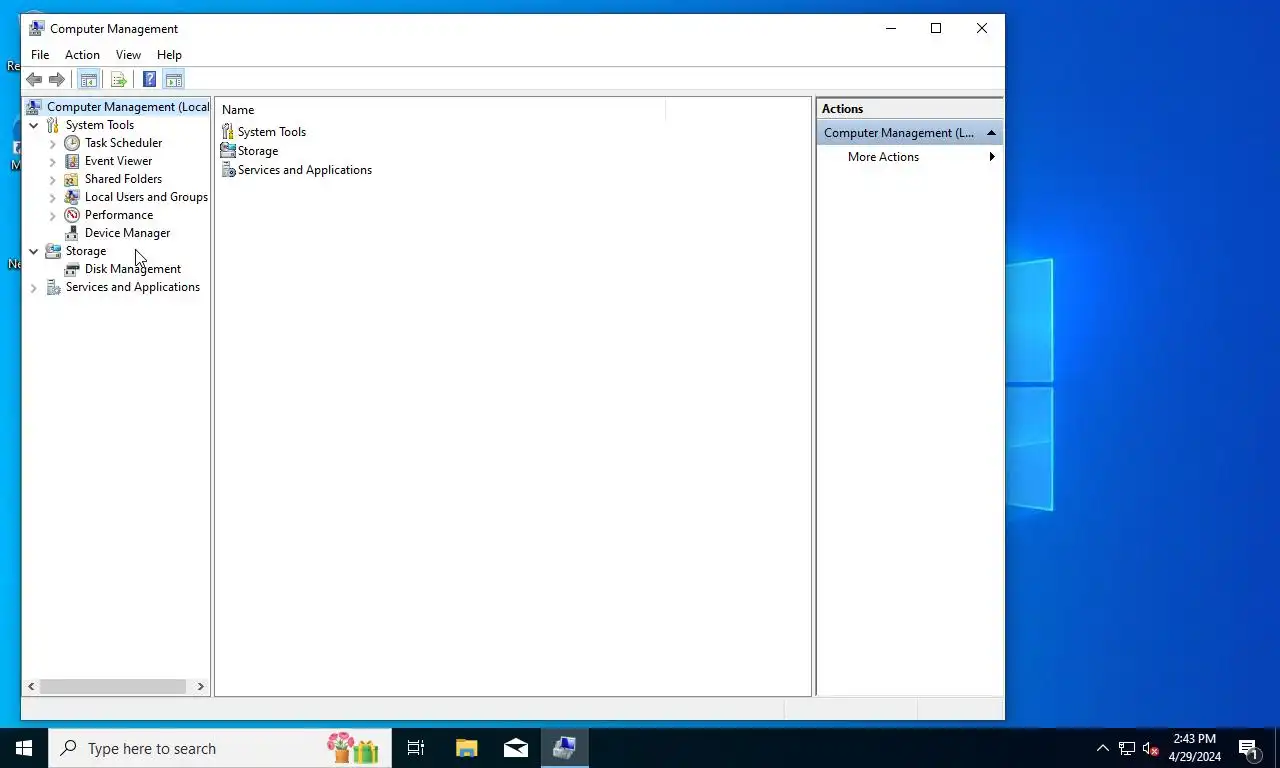Select Device Manager in the tree
The height and width of the screenshot is (768, 1280).
[x=127, y=233]
